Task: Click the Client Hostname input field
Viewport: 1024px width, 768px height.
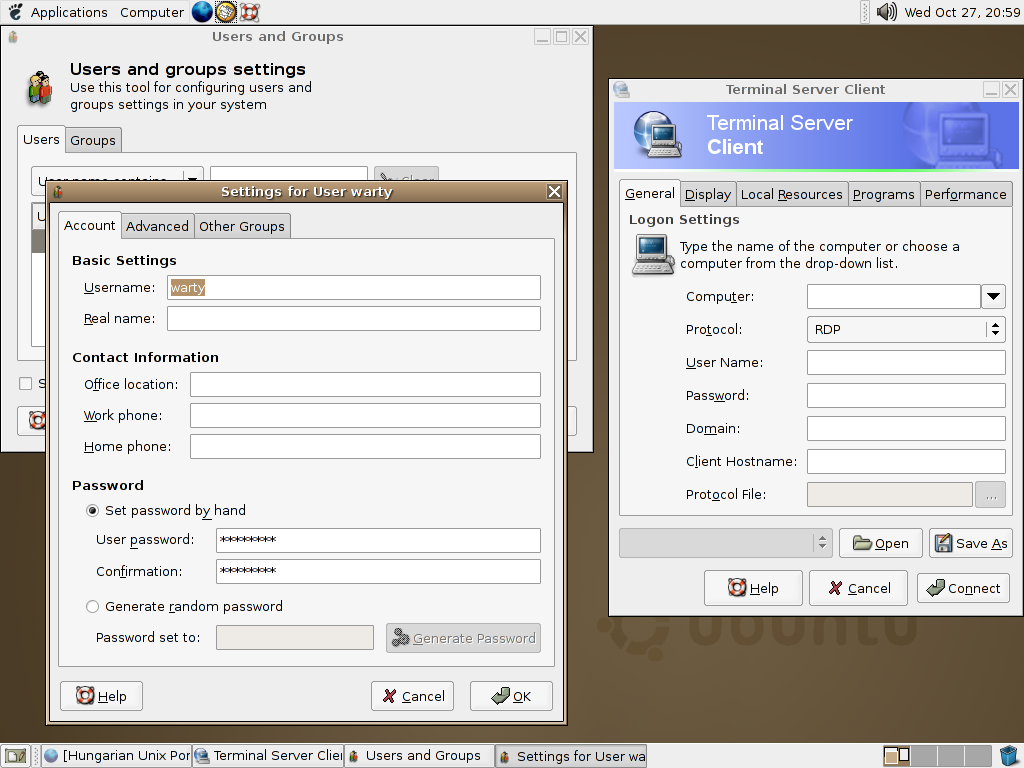Action: 906,462
